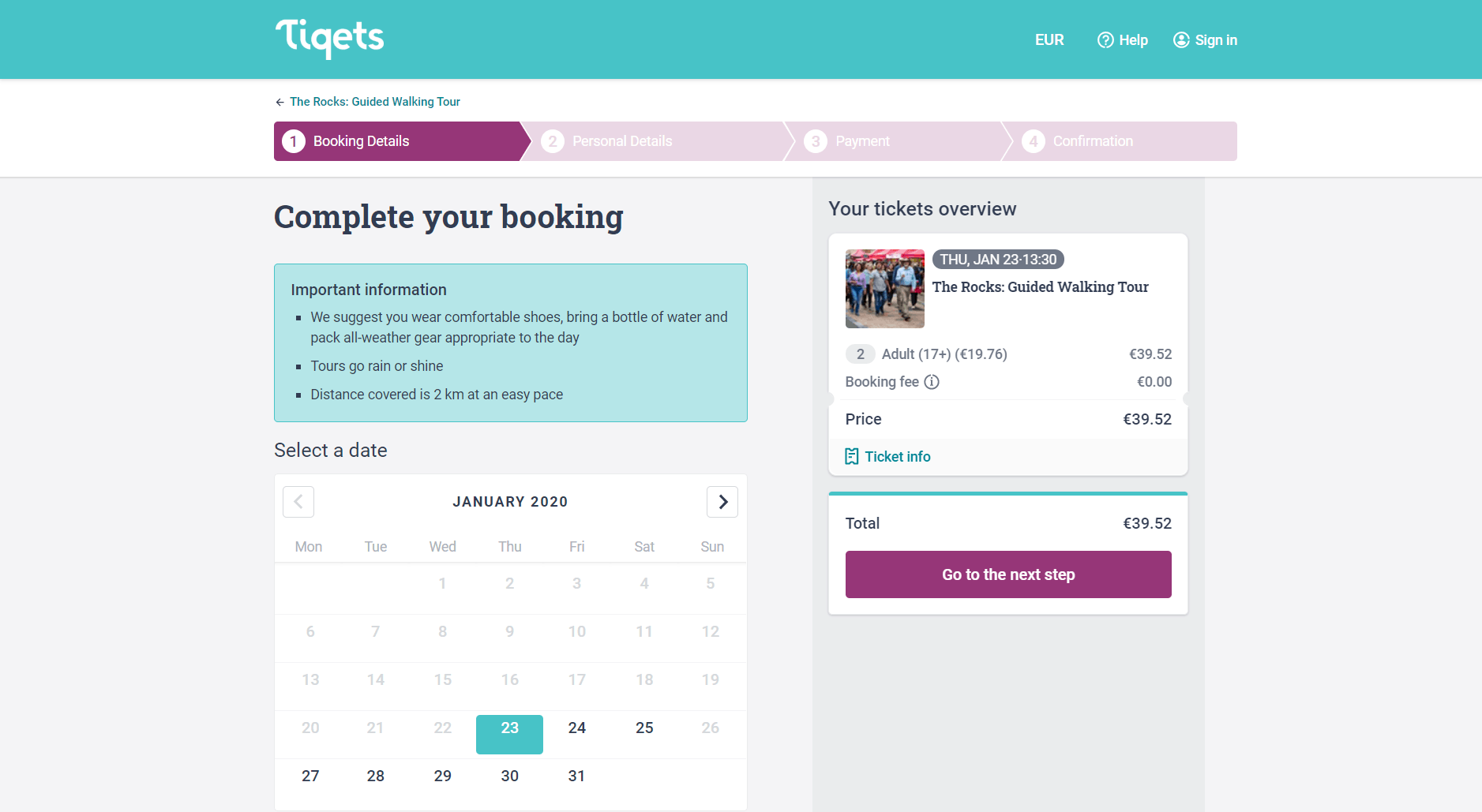Choose January 24 on the calendar
The height and width of the screenshot is (812, 1482).
click(577, 728)
